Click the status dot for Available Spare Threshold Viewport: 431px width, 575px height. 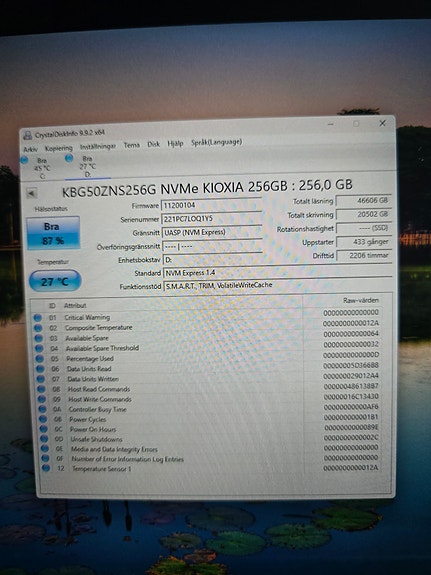coord(39,348)
